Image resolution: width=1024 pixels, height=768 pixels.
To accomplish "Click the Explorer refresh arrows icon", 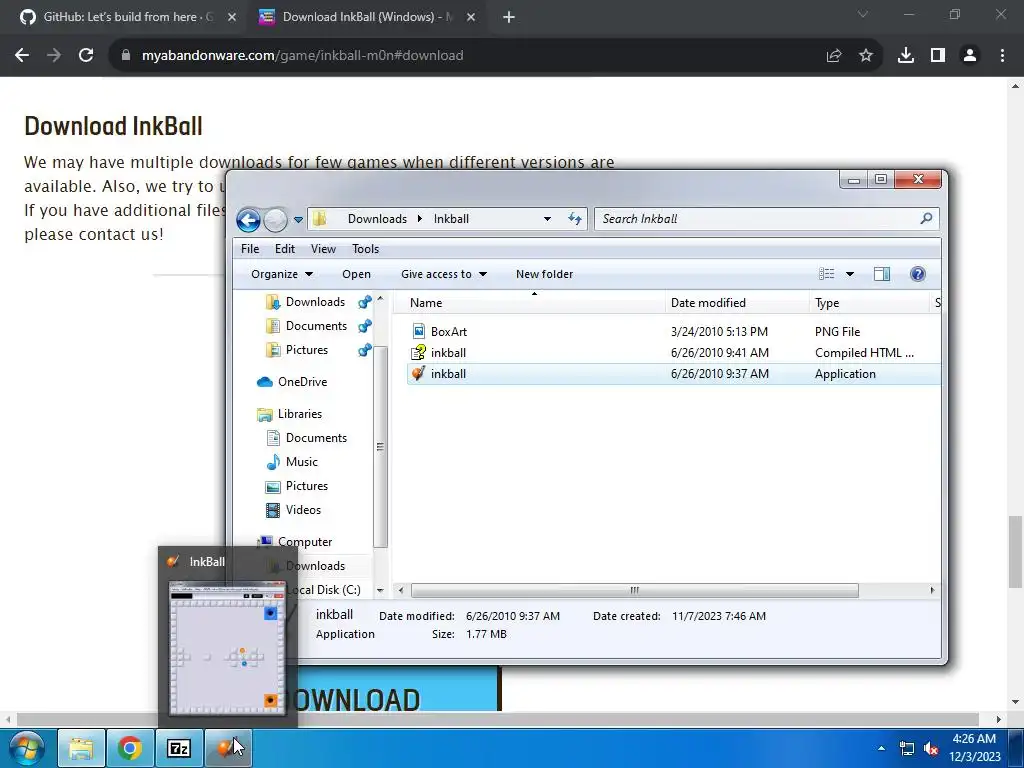I will click(x=575, y=219).
